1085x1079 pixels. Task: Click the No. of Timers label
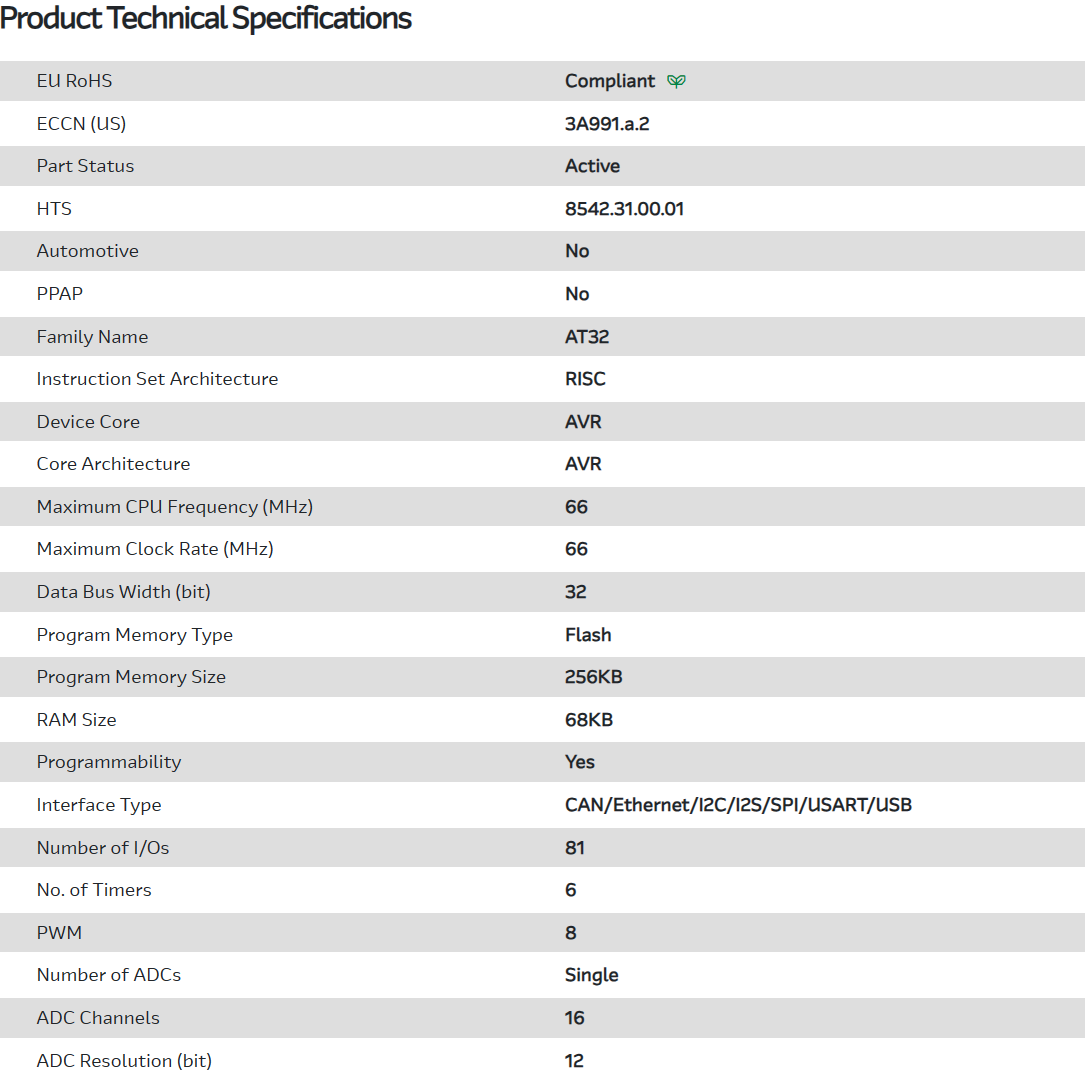click(94, 890)
